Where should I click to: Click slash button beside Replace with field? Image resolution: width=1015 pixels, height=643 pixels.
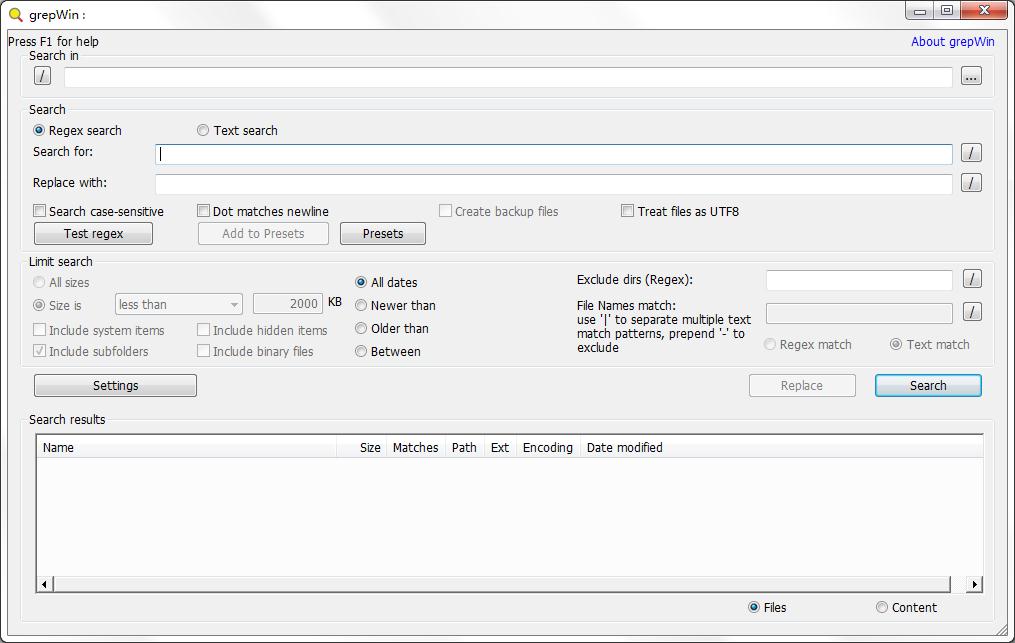click(971, 183)
